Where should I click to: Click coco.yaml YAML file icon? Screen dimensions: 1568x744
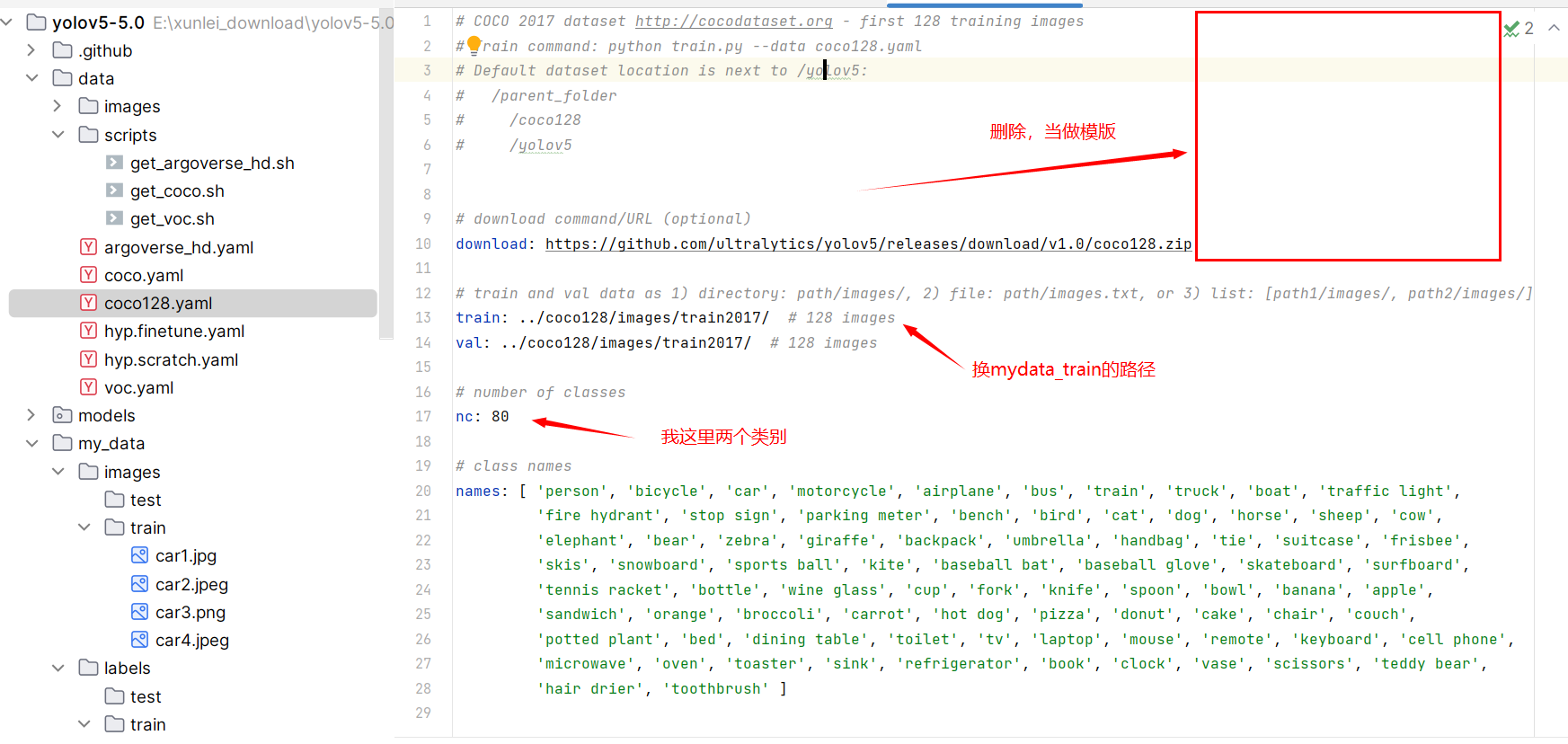(88, 275)
